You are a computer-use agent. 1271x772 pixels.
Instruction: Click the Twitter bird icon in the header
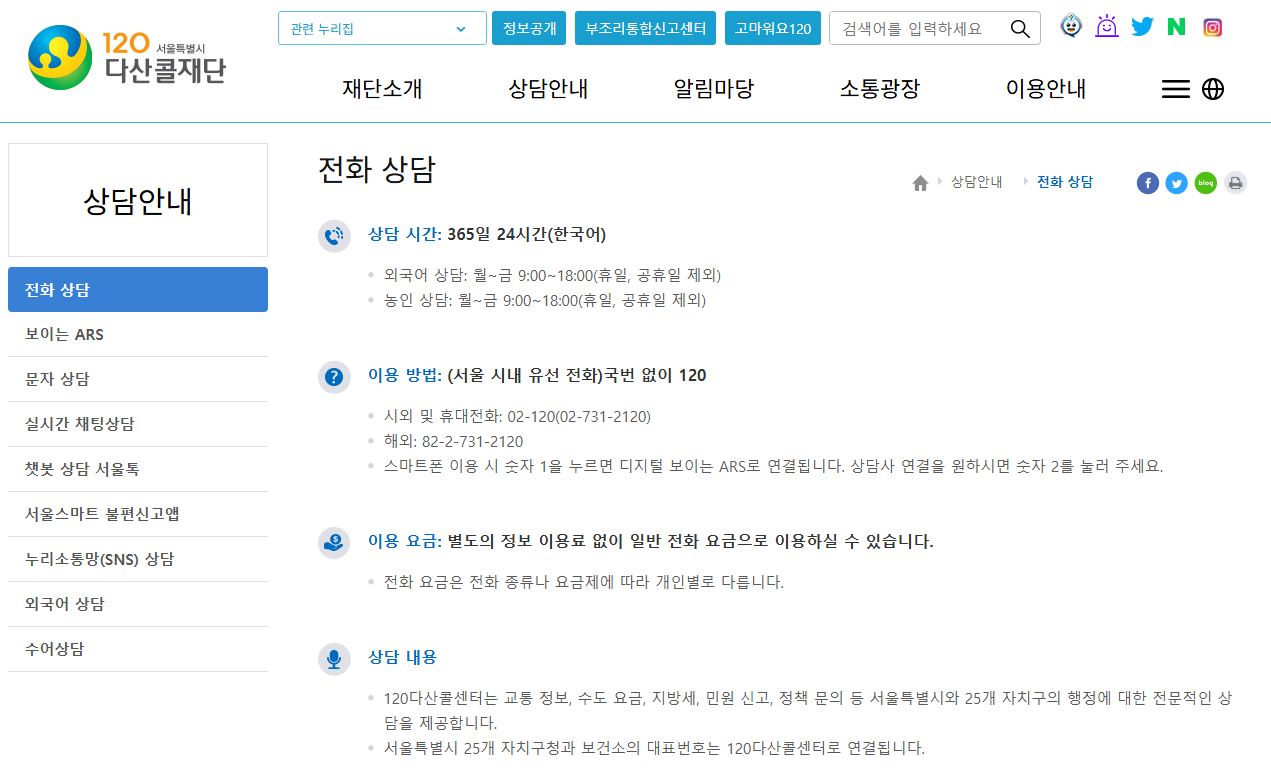[x=1142, y=27]
